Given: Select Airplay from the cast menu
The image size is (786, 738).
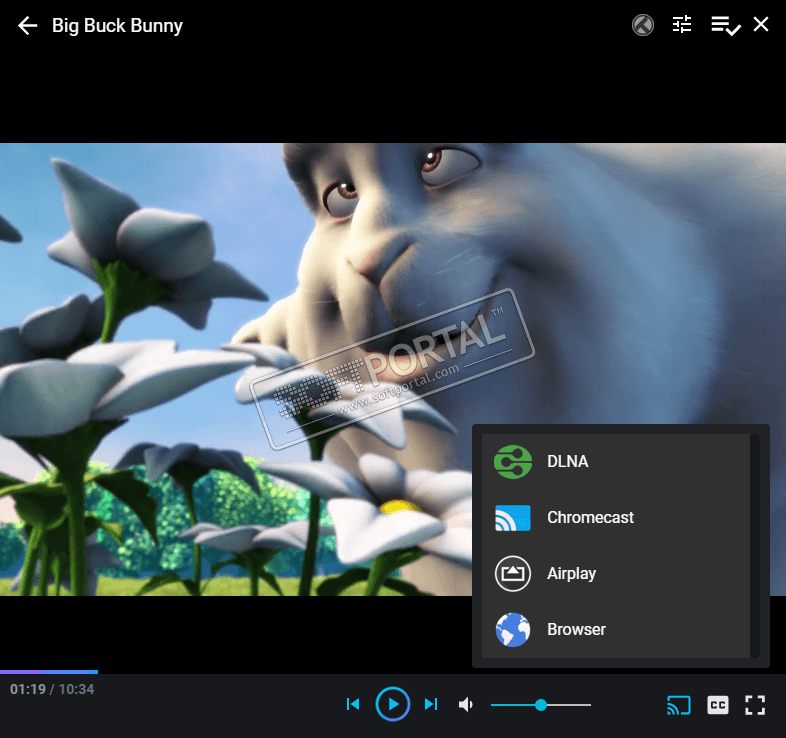Looking at the screenshot, I should coord(616,574).
